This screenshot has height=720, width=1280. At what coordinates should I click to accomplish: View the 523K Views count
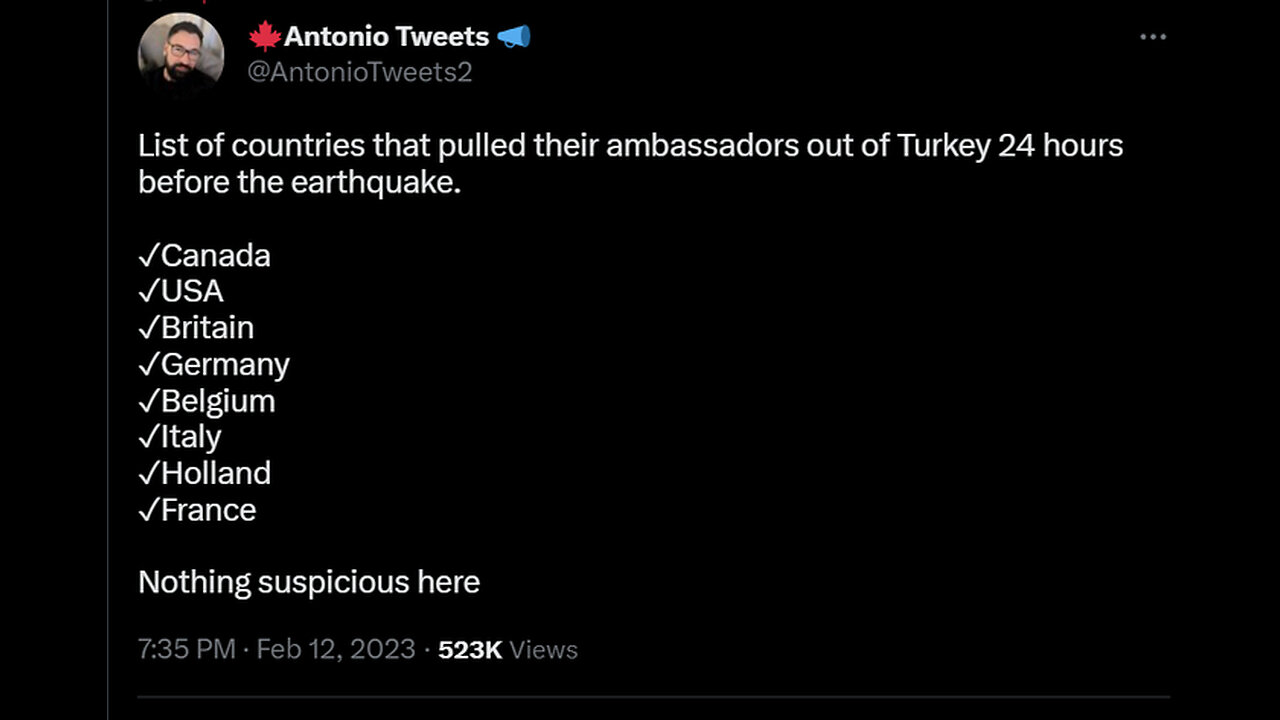click(508, 649)
